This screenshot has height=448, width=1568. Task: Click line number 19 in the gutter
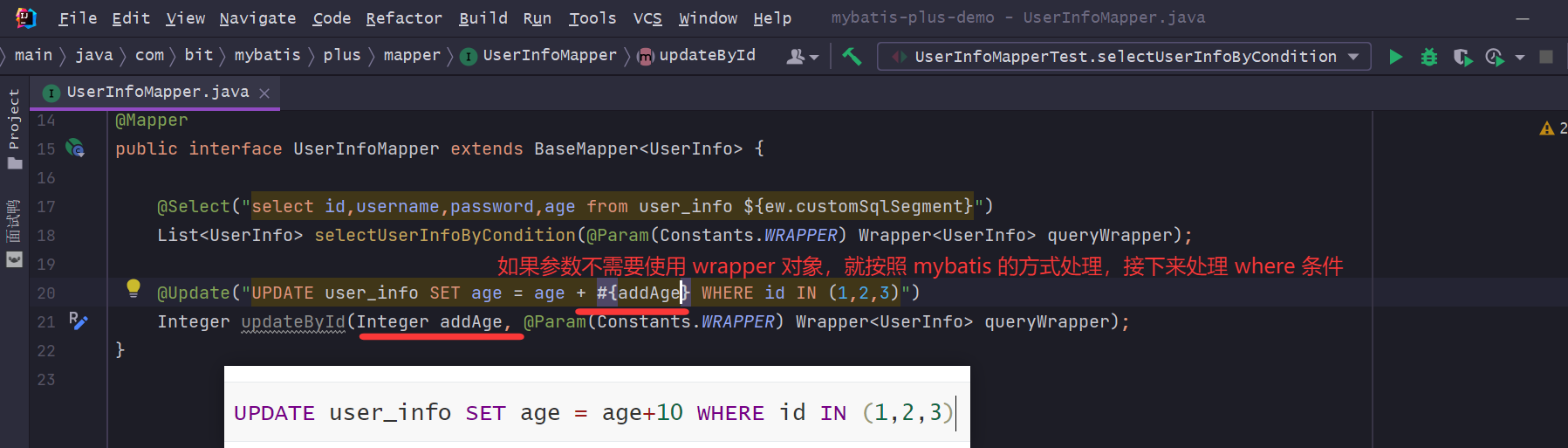46,264
